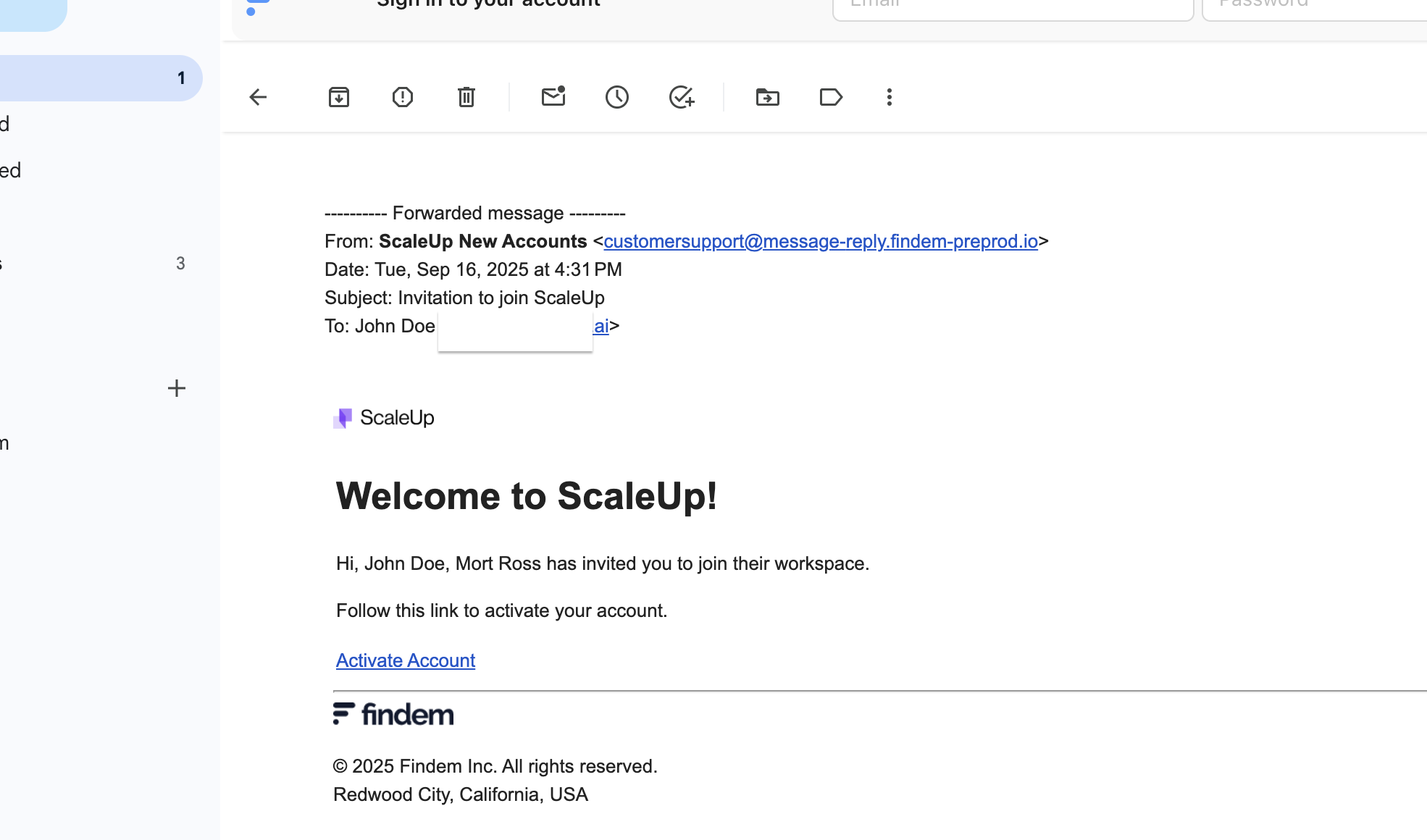Click John Doe's recipient email link
Image resolution: width=1427 pixels, height=840 pixels.
point(601,327)
